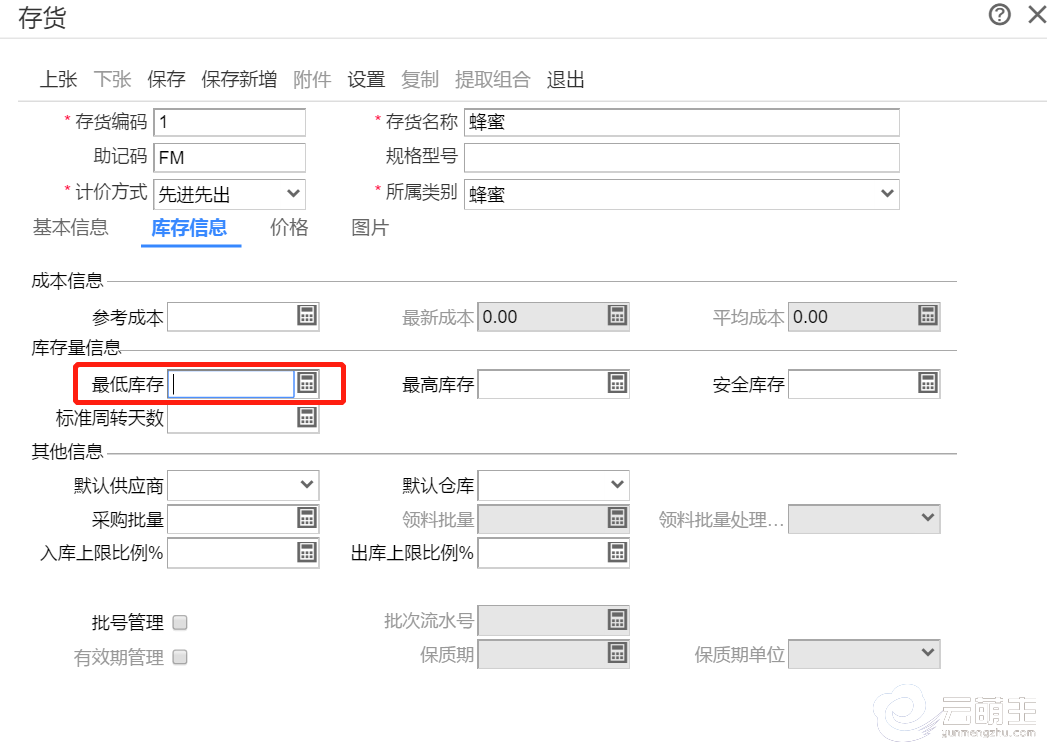Toggle the 有效期管理 checkbox
The width and height of the screenshot is (1047, 748).
(180, 657)
